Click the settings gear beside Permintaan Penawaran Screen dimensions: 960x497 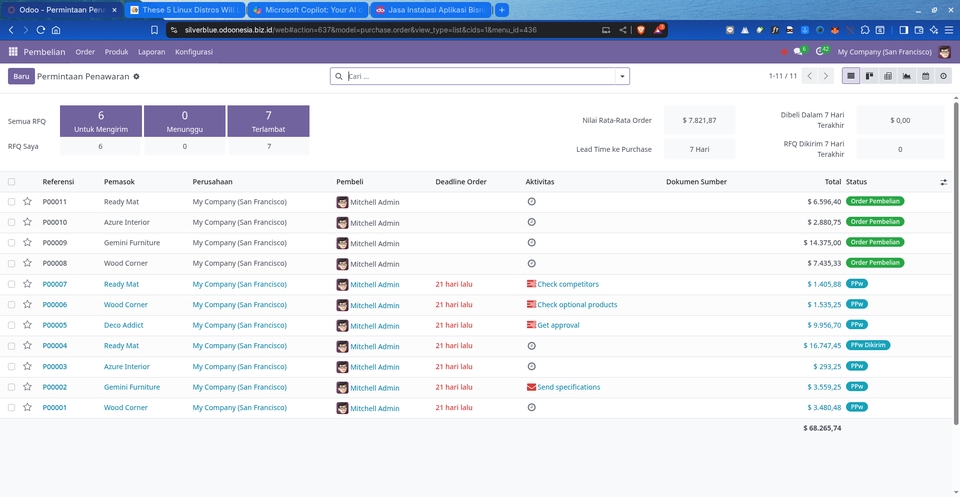coord(137,76)
